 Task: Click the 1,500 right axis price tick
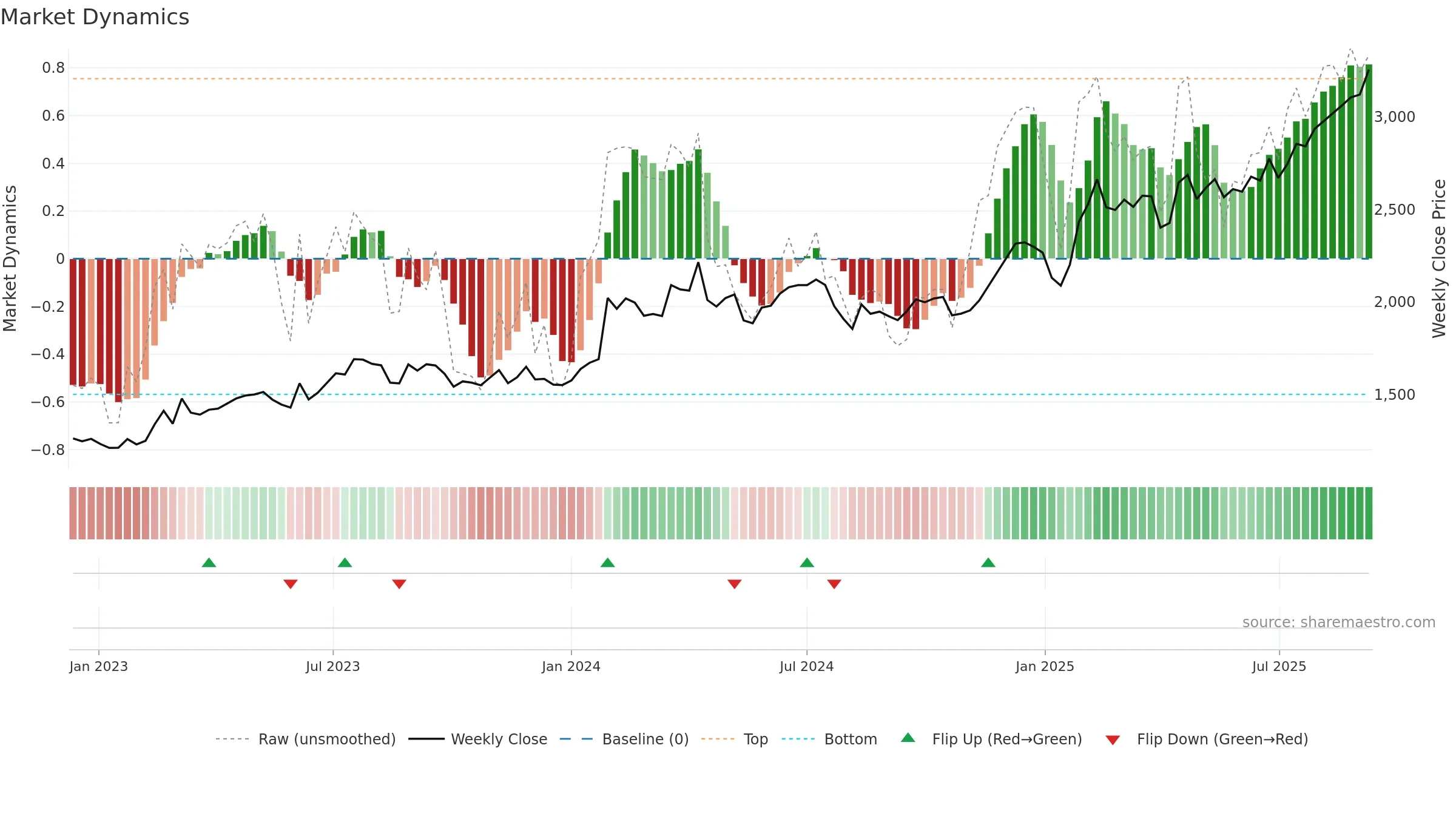tap(1394, 394)
